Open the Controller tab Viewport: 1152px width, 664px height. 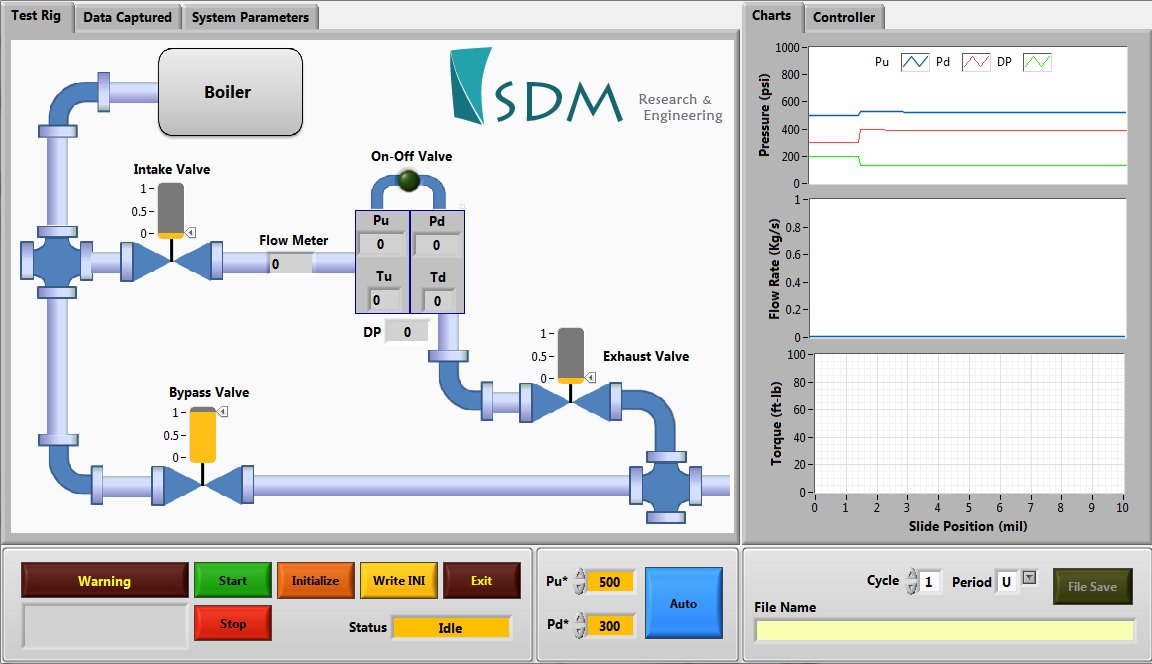click(844, 17)
